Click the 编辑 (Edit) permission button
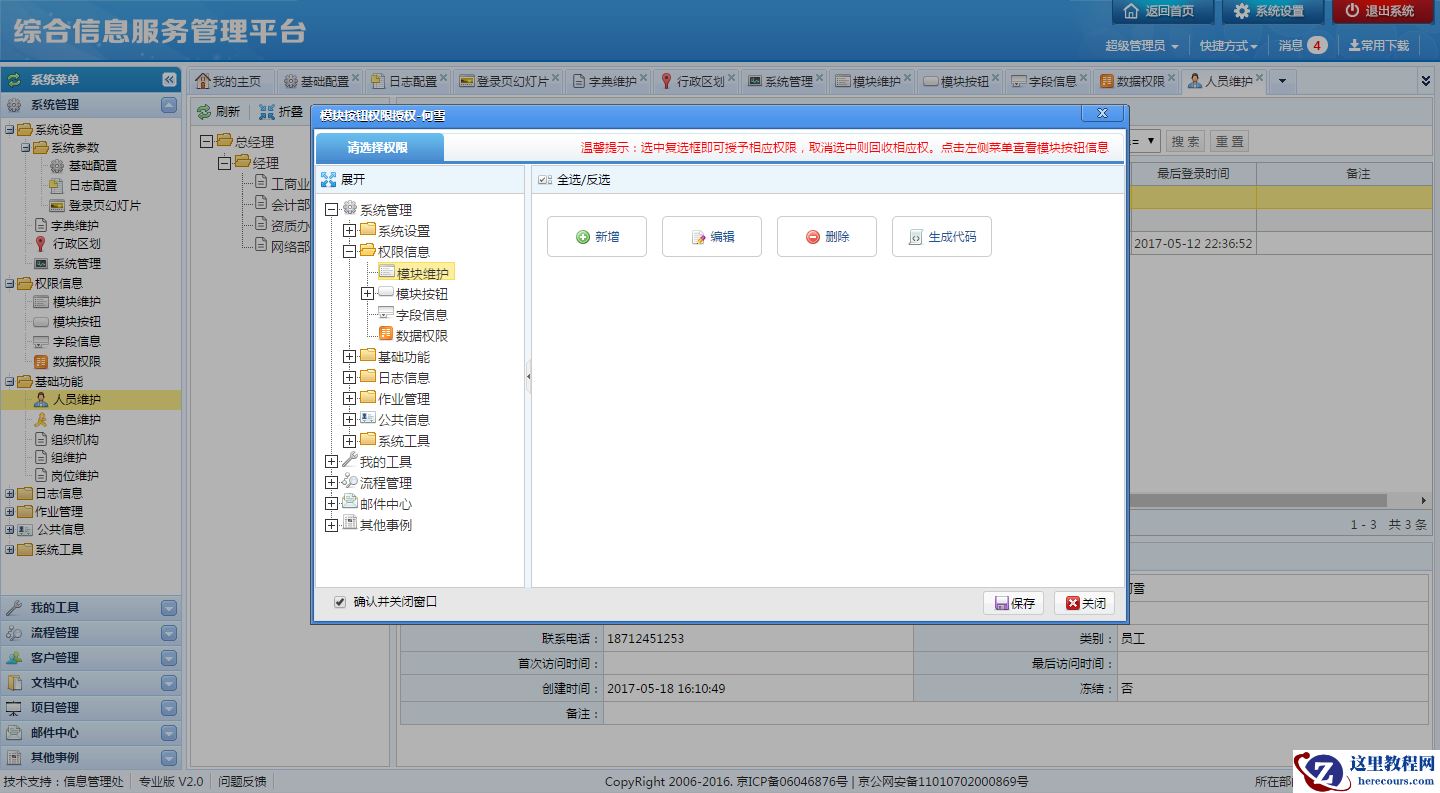Screen dimensions: 1440x793 pyautogui.click(x=712, y=237)
